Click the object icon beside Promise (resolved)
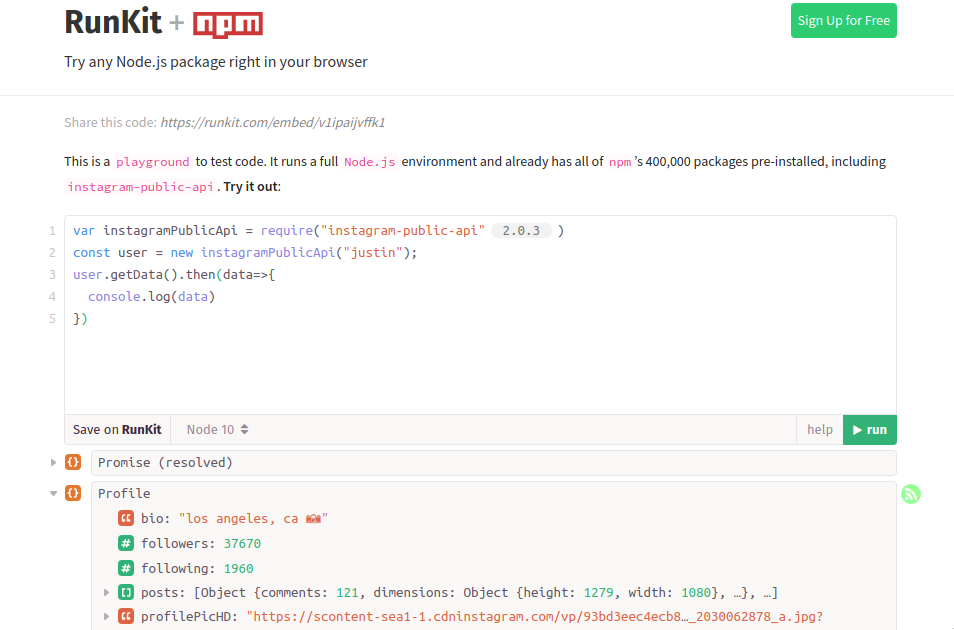The height and width of the screenshot is (630, 954). tap(73, 463)
